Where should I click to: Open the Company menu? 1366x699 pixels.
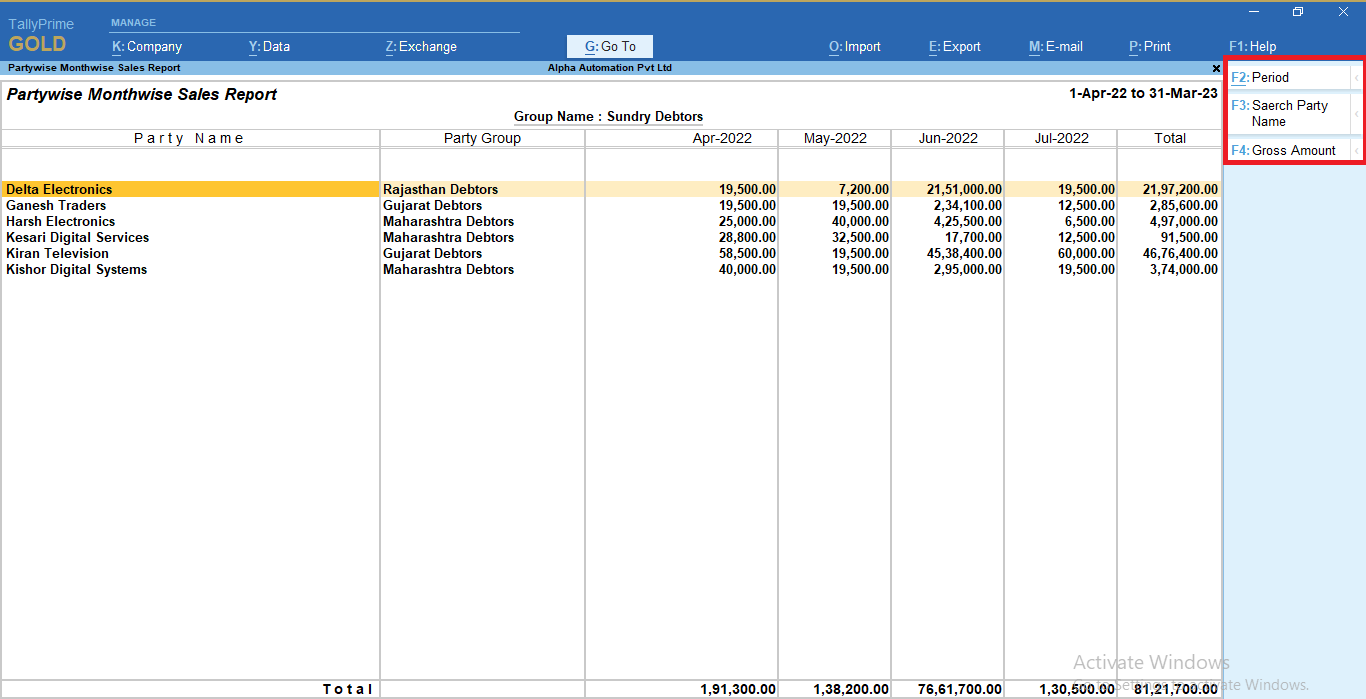click(146, 46)
